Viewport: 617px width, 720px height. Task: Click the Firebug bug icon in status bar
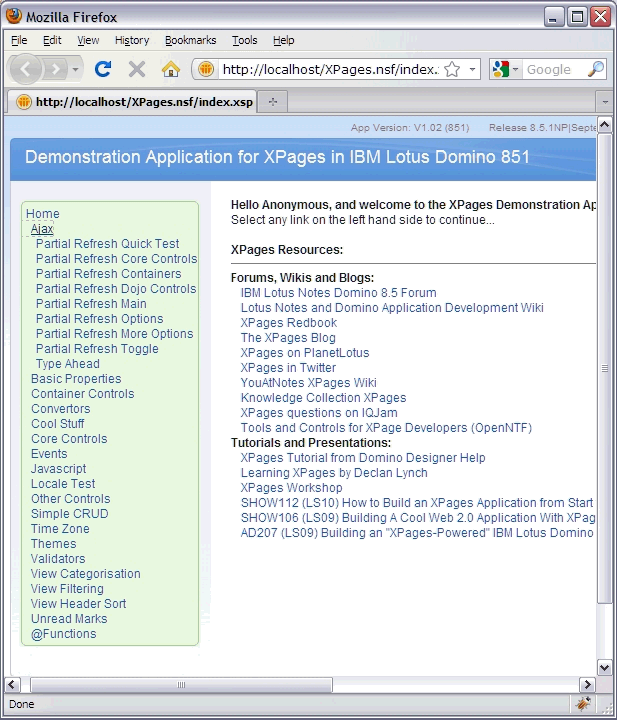584,703
